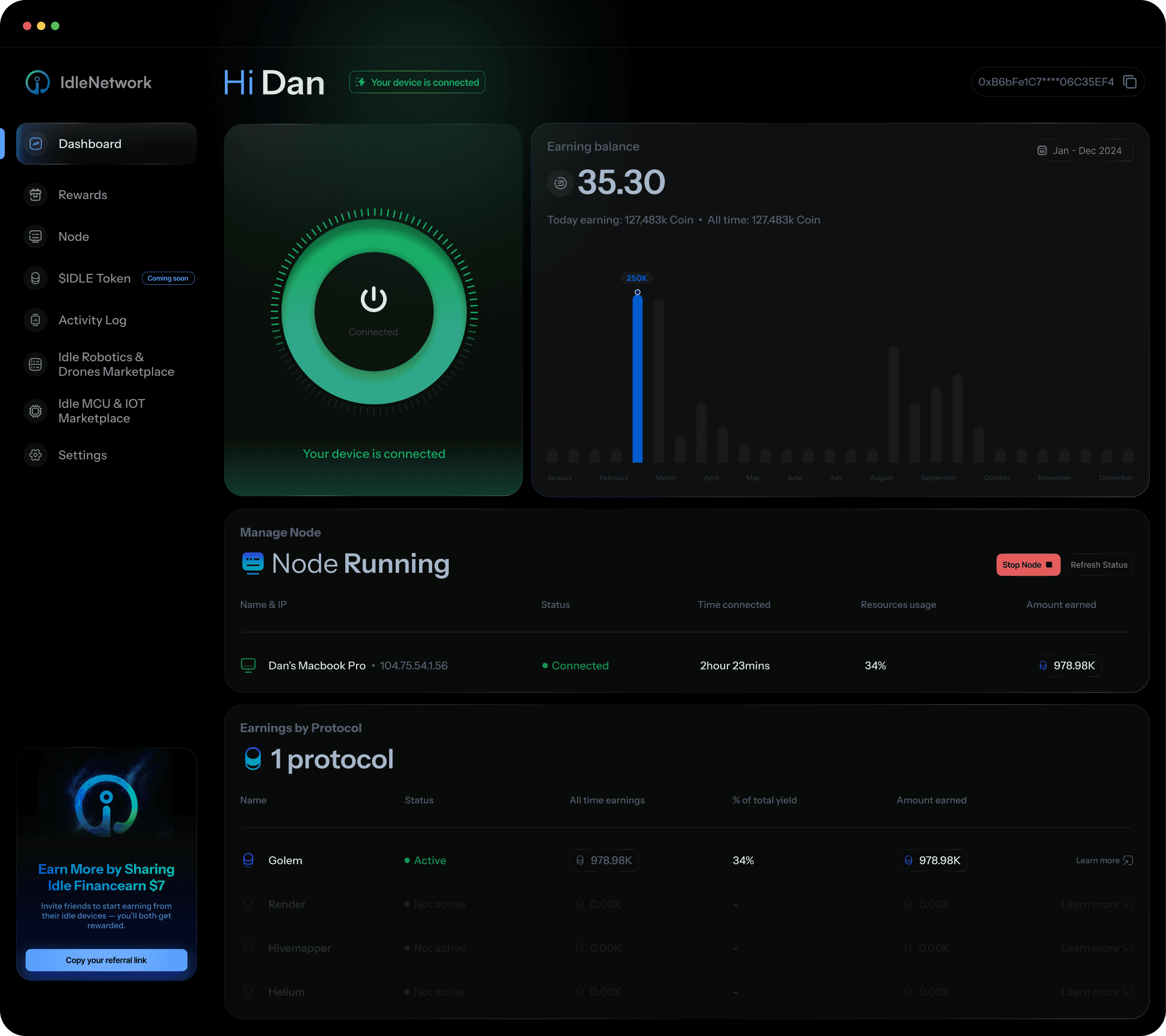This screenshot has width=1166, height=1036.
Task: Click the 'Your device is connected' status badge
Action: click(x=417, y=82)
